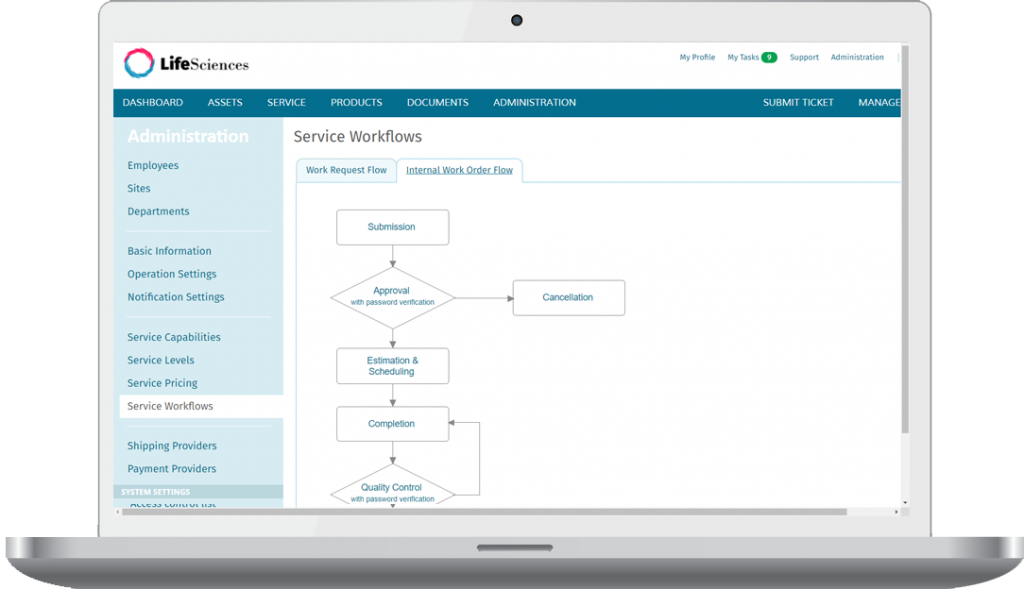Screen dimensions: 1024x589
Task: Select Service Workflows in sidebar
Action: (201, 406)
